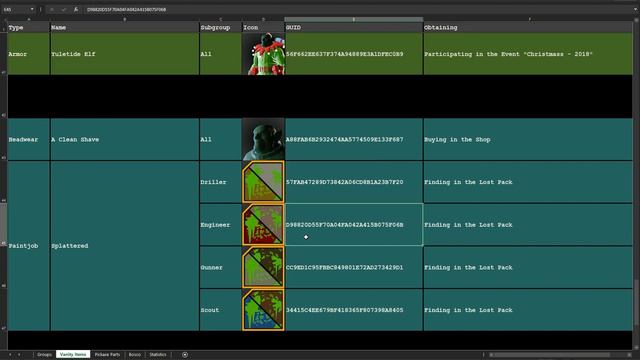Select the 'Headwear' type cell
Screen dimensions: 640x360
29,139
